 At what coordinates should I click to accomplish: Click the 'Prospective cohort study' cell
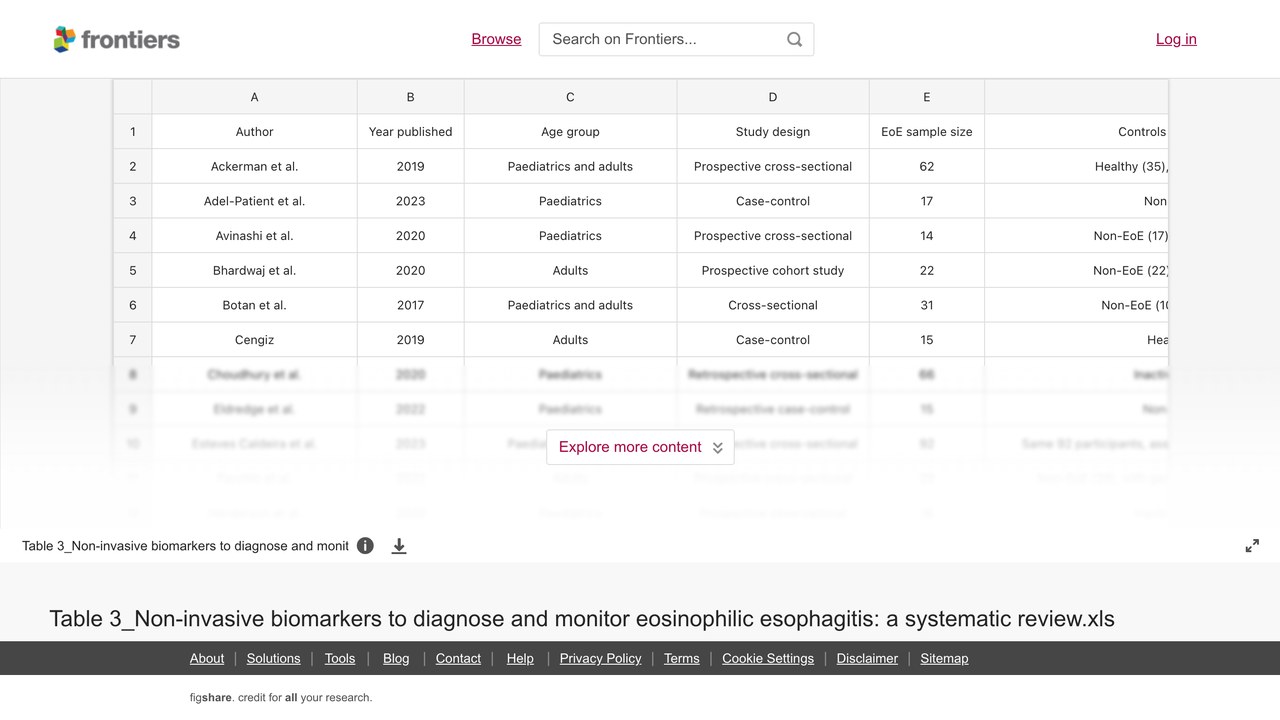click(x=773, y=270)
